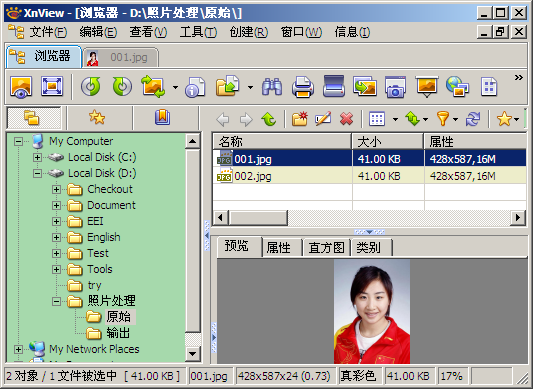Image resolution: width=533 pixels, height=389 pixels.
Task: Click the screen capture camera icon
Action: pos(395,87)
